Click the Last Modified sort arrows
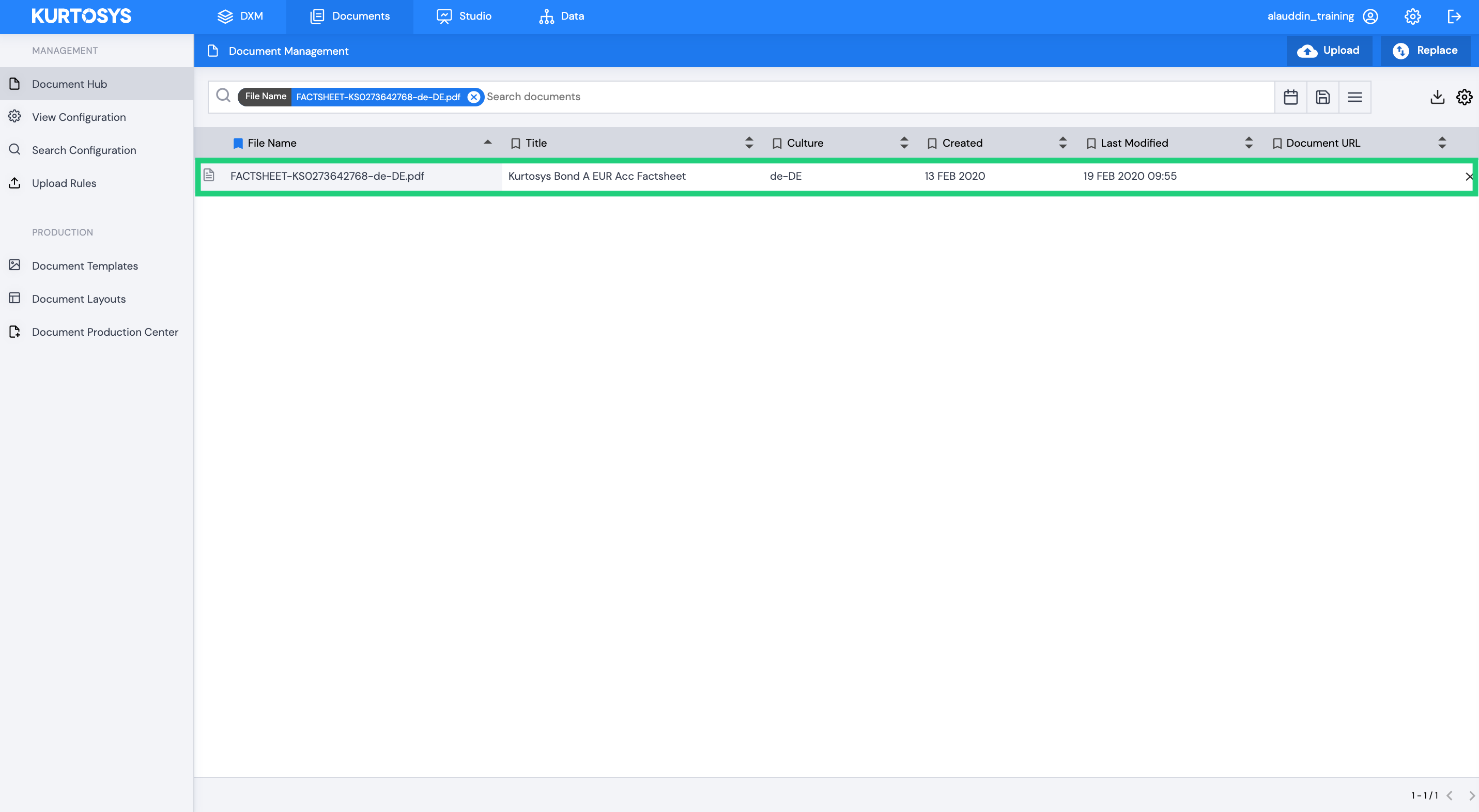The height and width of the screenshot is (812, 1479). point(1248,143)
